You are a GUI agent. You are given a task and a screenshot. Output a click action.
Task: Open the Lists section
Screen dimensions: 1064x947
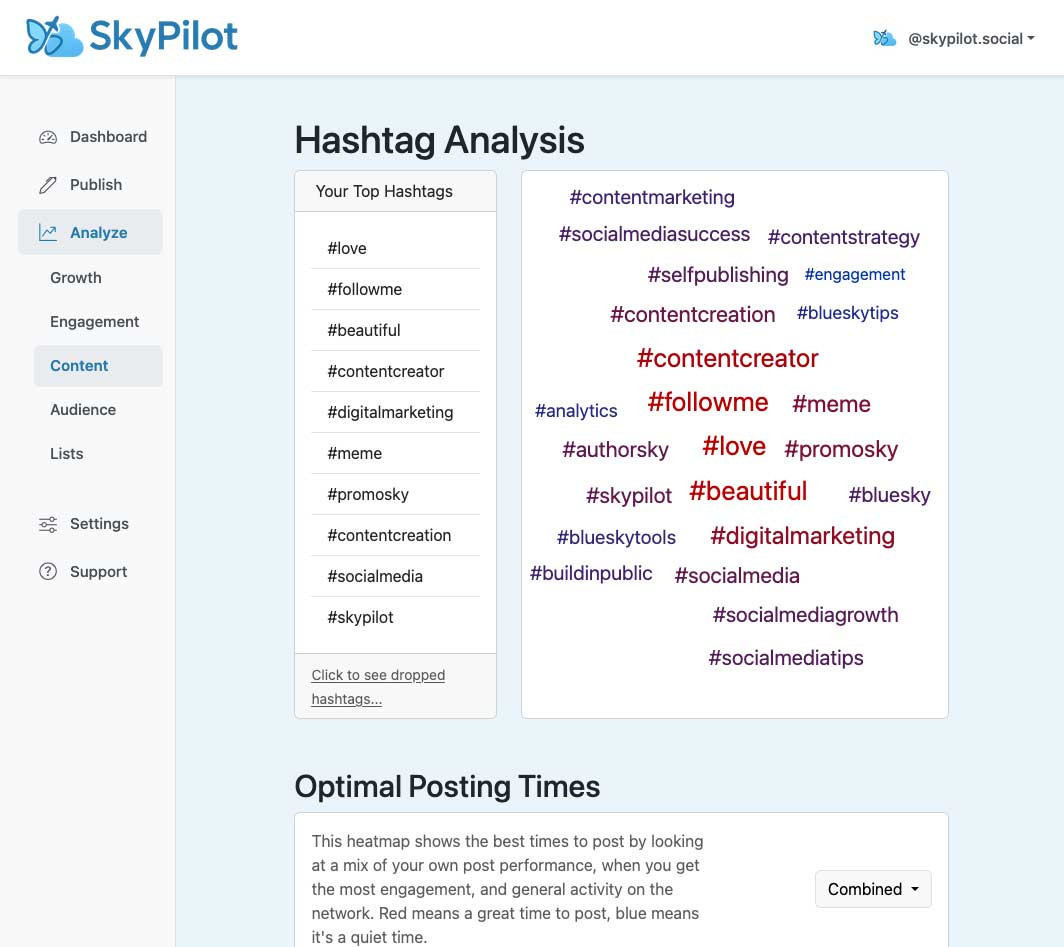tap(67, 454)
